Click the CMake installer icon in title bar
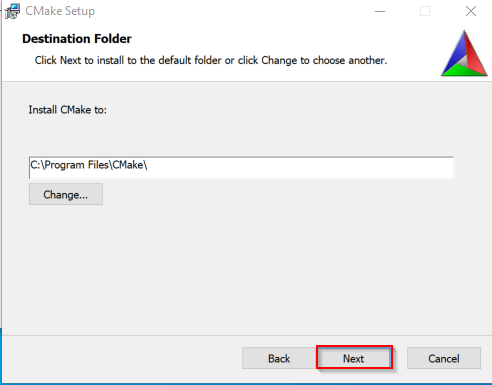This screenshot has height=385, width=492. [x=13, y=11]
